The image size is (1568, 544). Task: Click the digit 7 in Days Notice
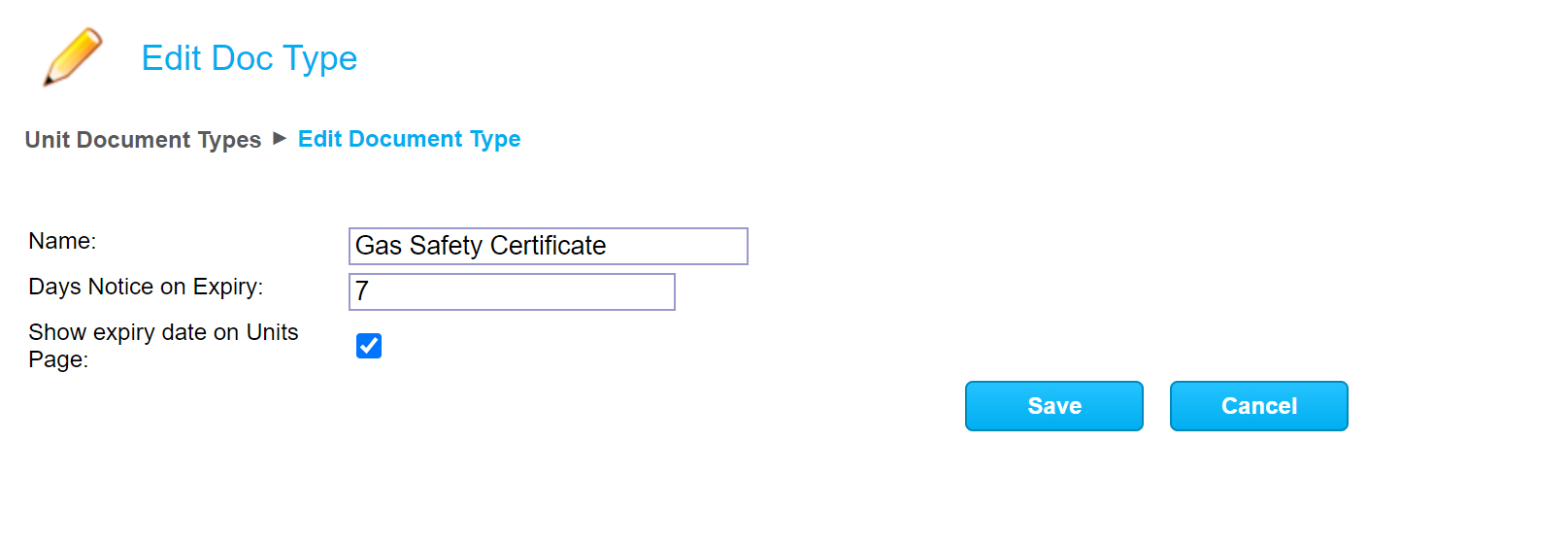point(362,291)
